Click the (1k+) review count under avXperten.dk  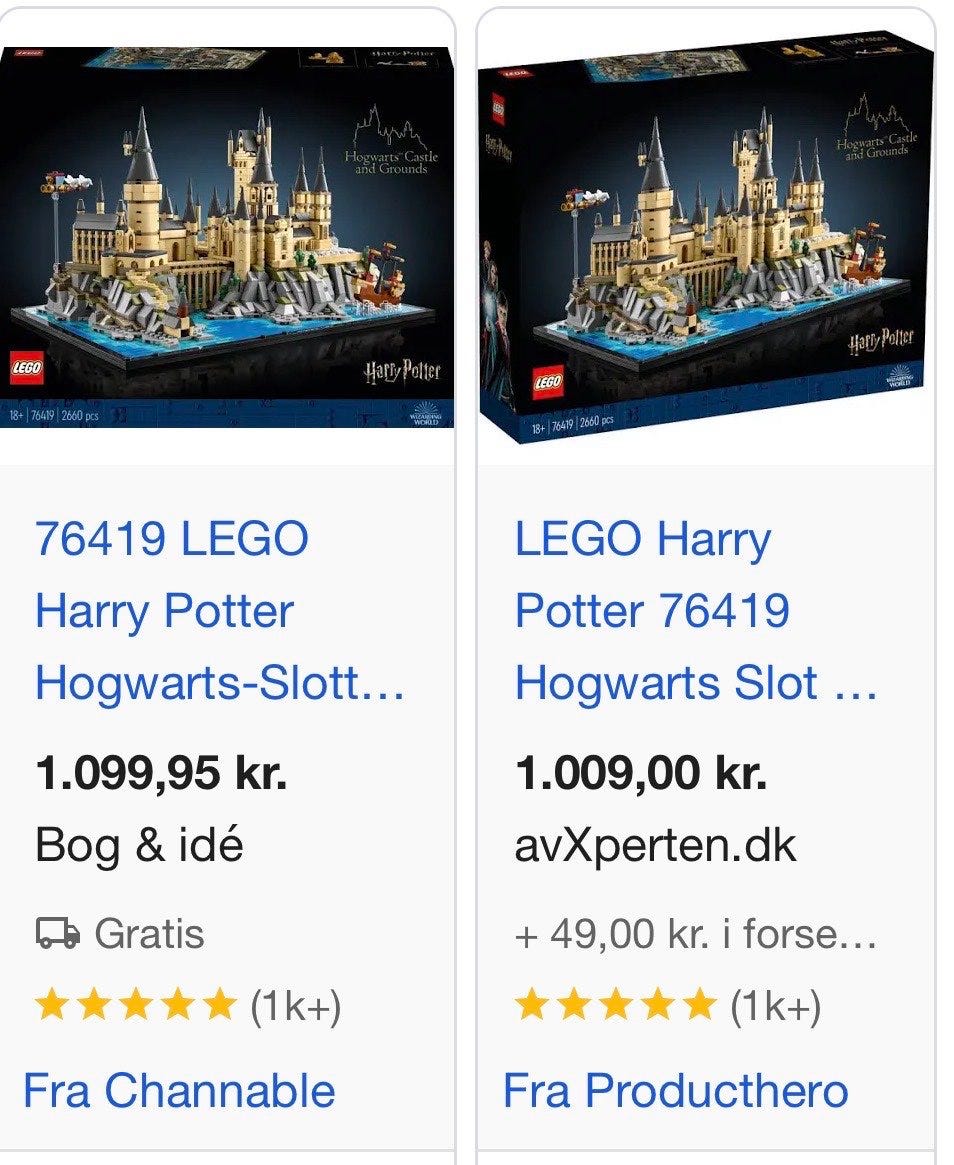click(775, 1006)
